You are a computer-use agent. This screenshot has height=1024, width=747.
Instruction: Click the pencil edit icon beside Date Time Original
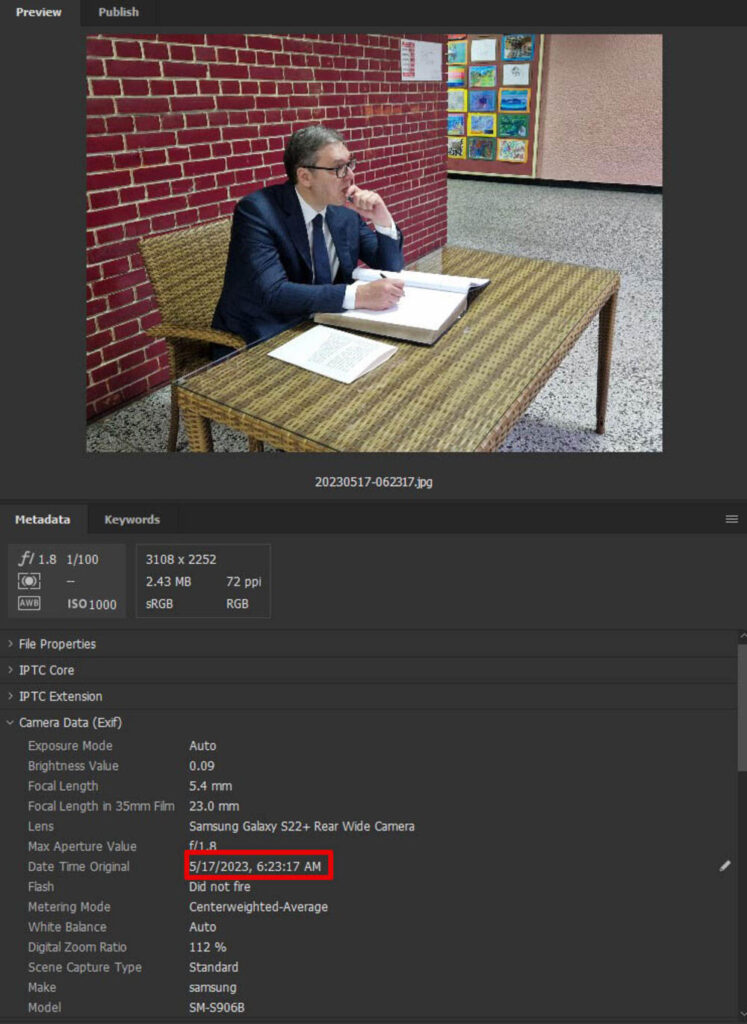coord(725,866)
